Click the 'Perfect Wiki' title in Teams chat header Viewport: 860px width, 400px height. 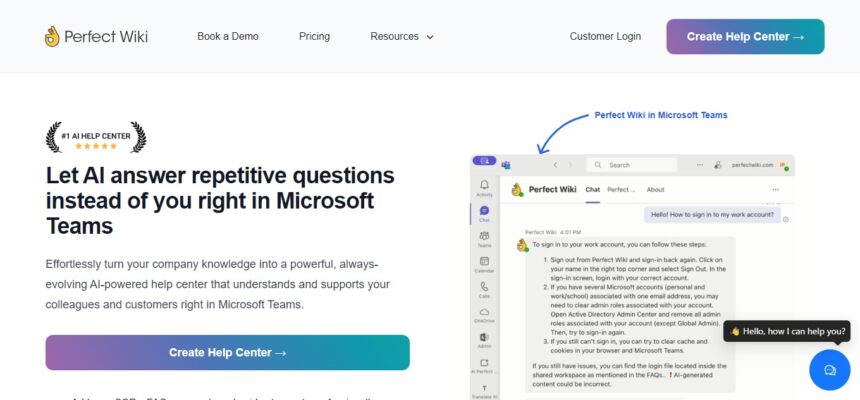tap(552, 189)
